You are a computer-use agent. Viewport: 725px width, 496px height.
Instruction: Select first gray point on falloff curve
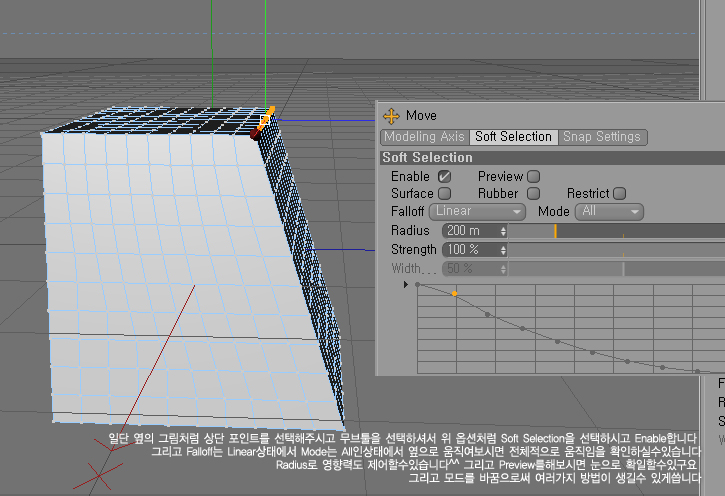418,285
